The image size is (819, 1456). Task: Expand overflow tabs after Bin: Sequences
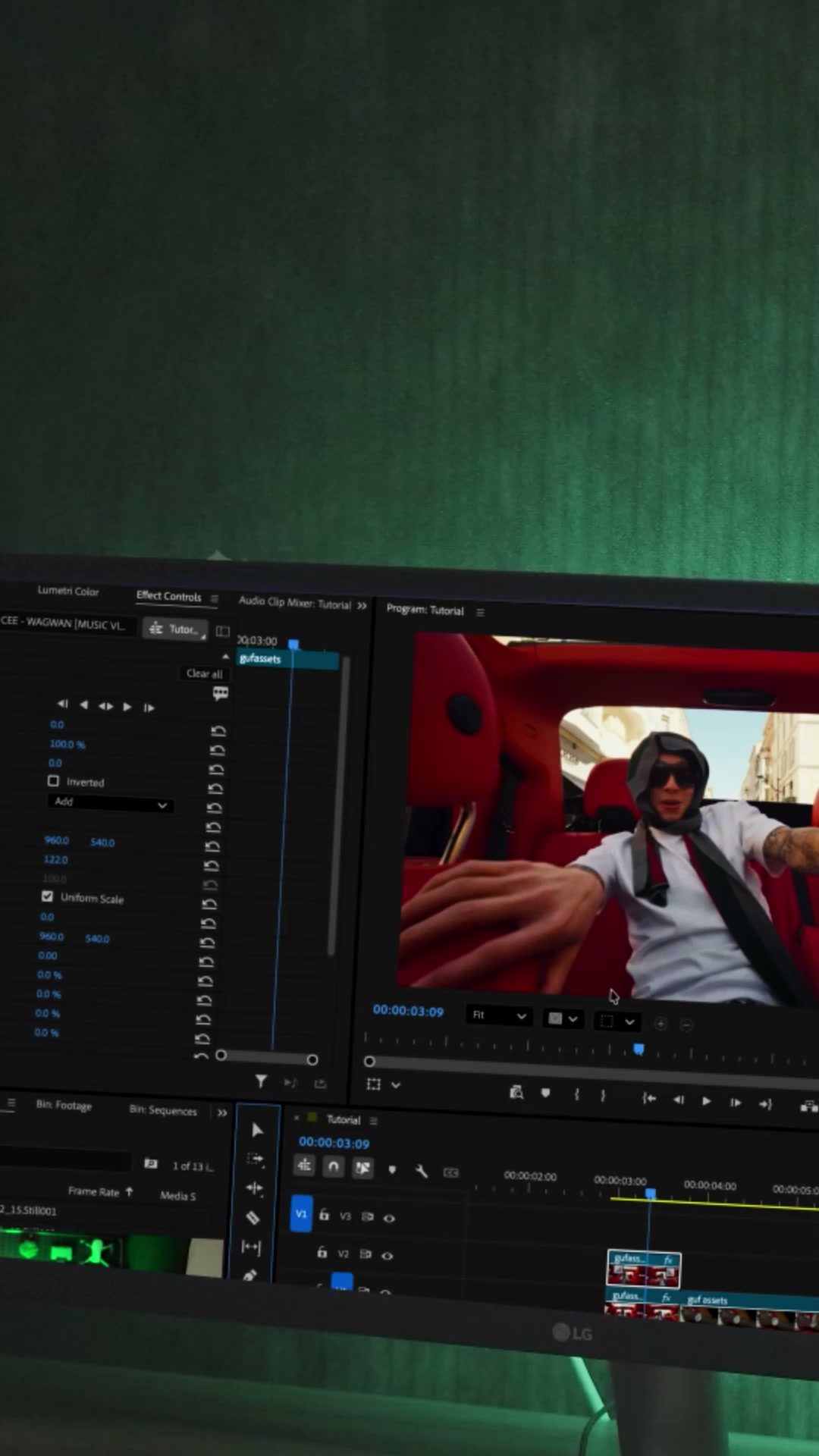(x=221, y=1112)
